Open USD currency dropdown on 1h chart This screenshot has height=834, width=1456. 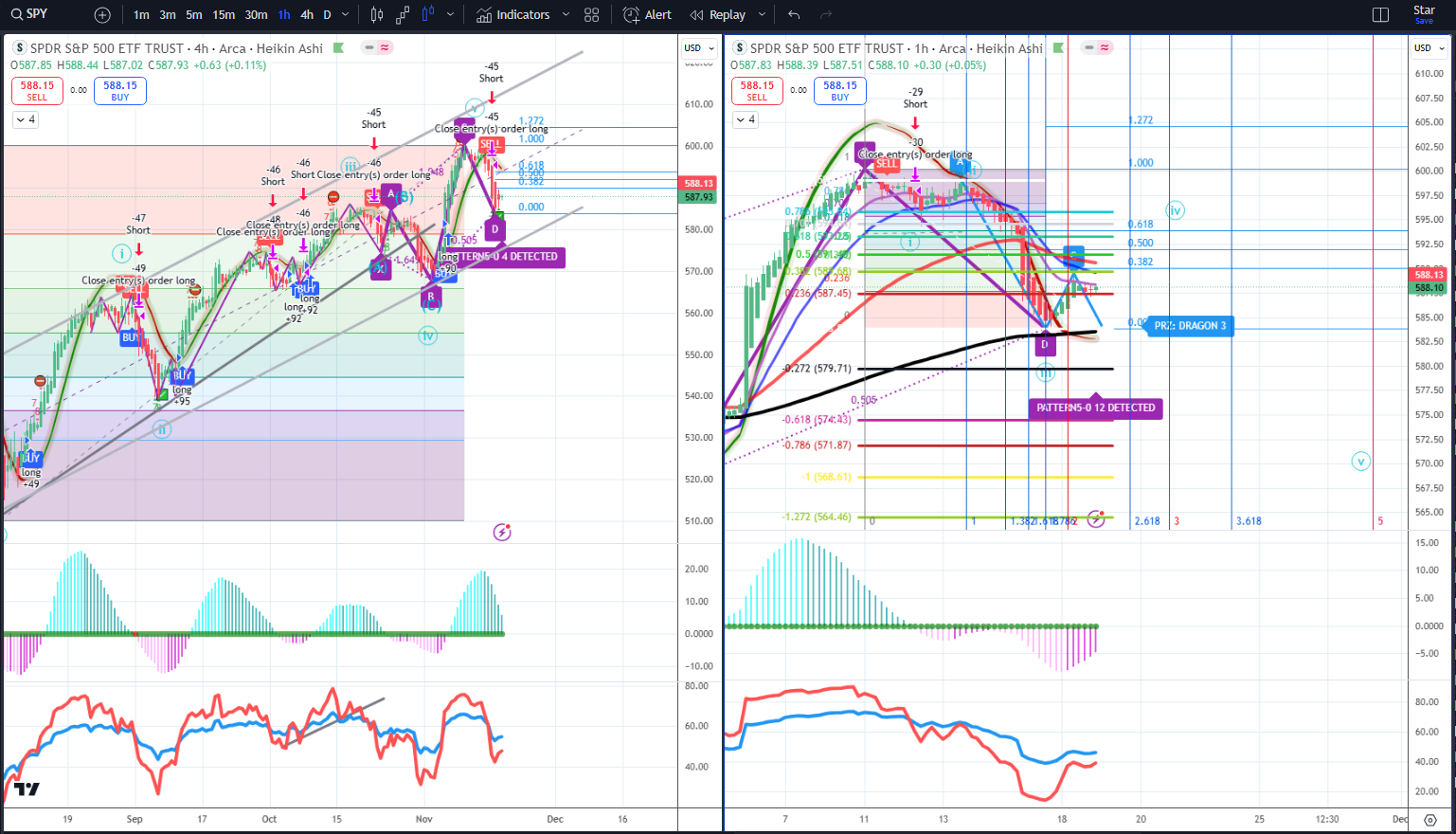click(x=1428, y=48)
